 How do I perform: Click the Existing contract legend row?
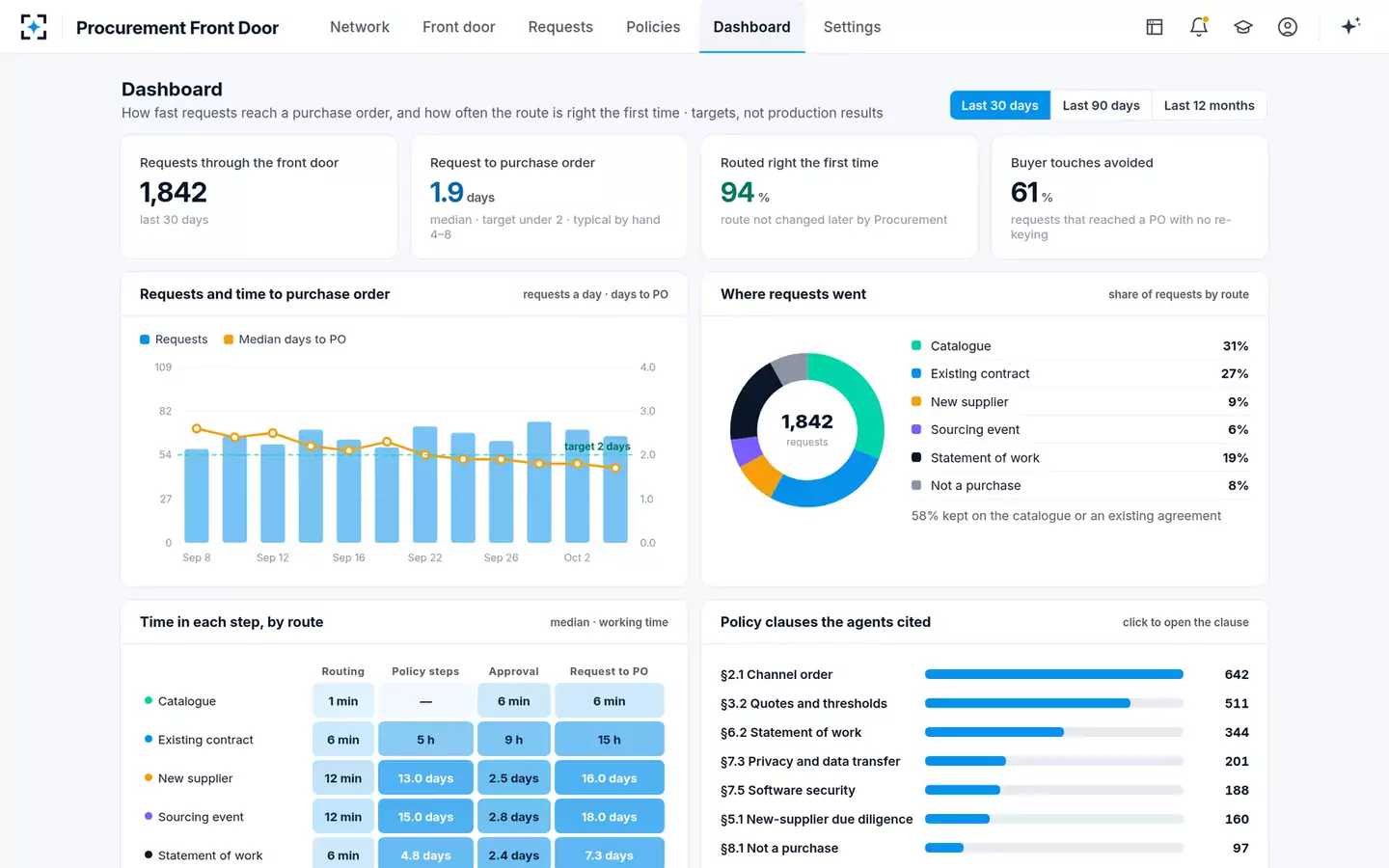click(x=1080, y=374)
